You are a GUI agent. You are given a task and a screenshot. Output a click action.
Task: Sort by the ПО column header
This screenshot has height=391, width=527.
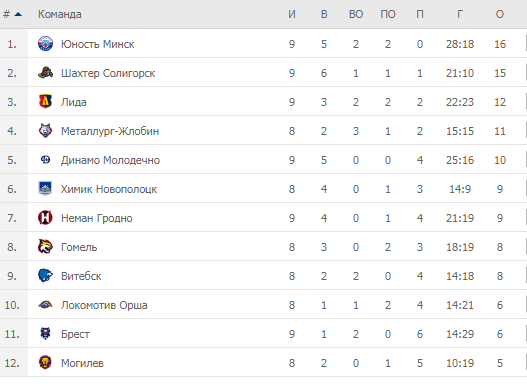pyautogui.click(x=388, y=14)
